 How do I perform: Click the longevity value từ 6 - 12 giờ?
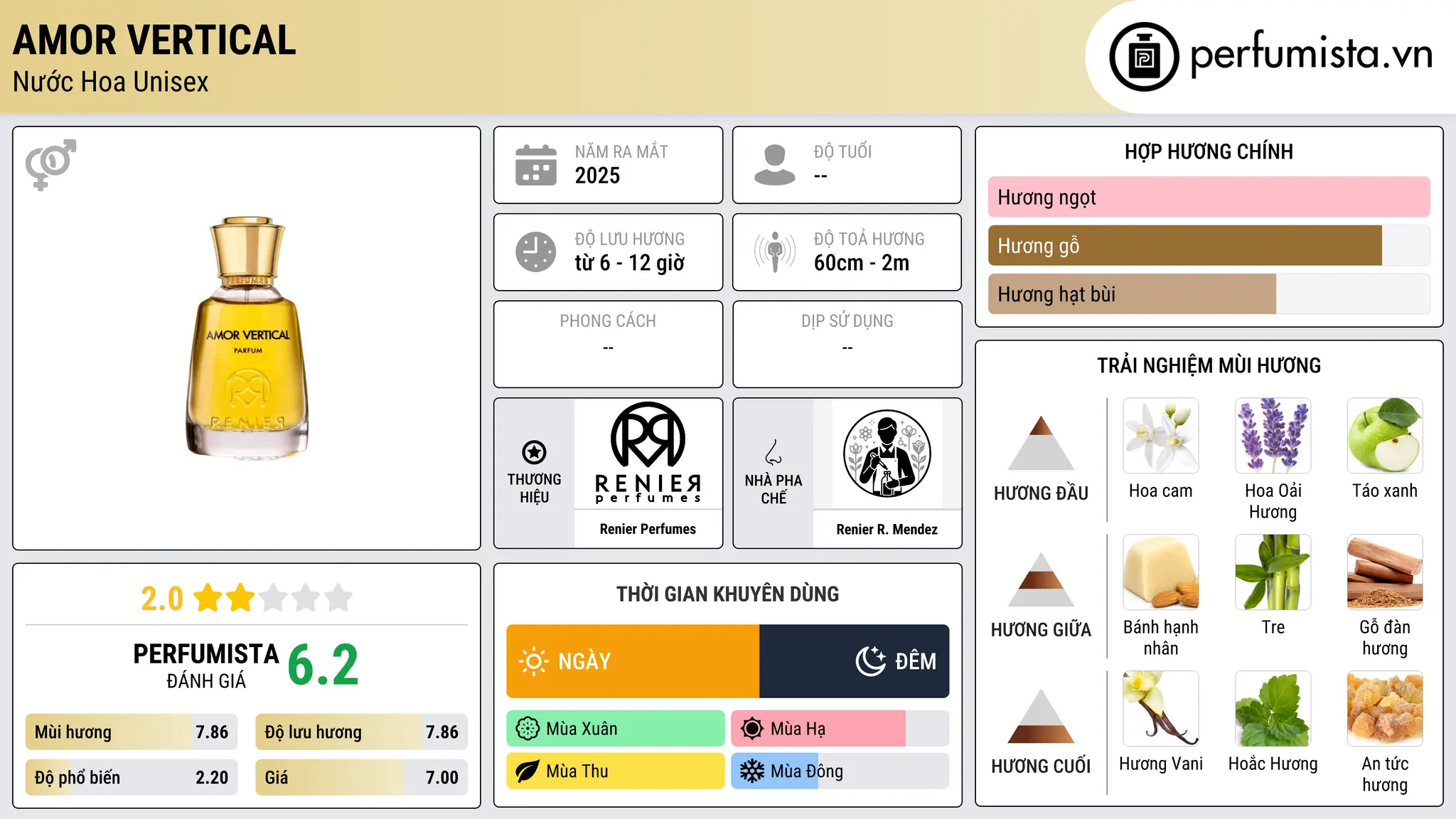(629, 263)
